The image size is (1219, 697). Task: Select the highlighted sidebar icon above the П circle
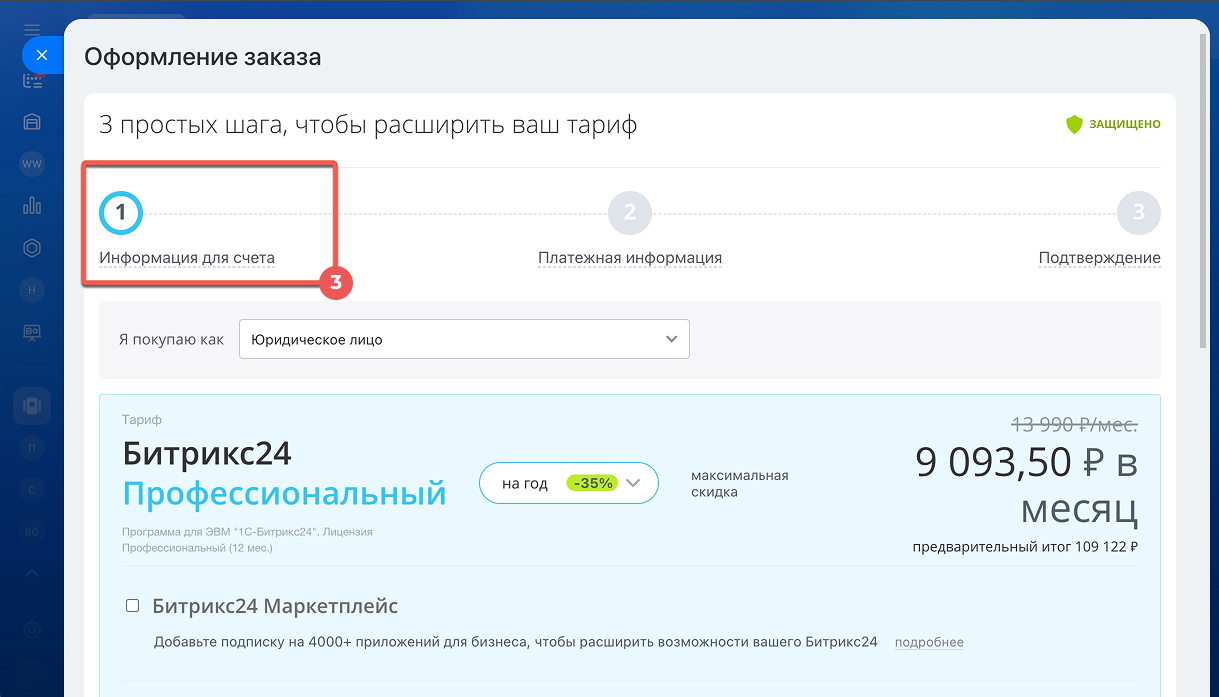pos(32,406)
